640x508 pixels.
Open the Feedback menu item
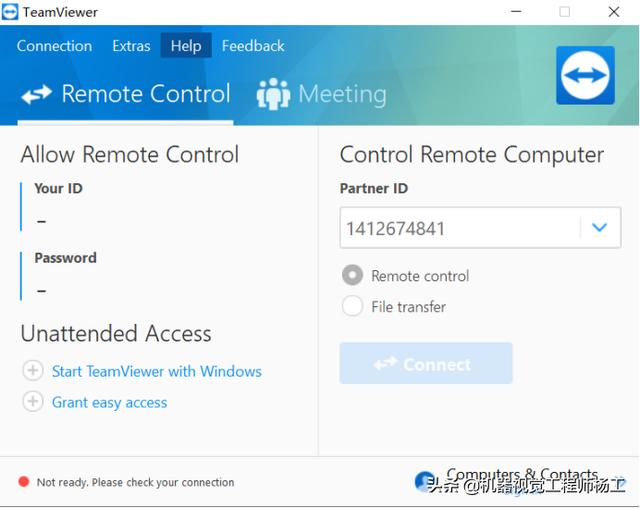(253, 46)
